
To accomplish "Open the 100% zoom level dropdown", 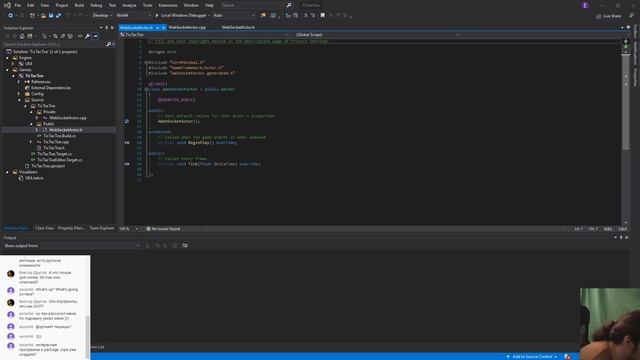I will click(x=129, y=229).
